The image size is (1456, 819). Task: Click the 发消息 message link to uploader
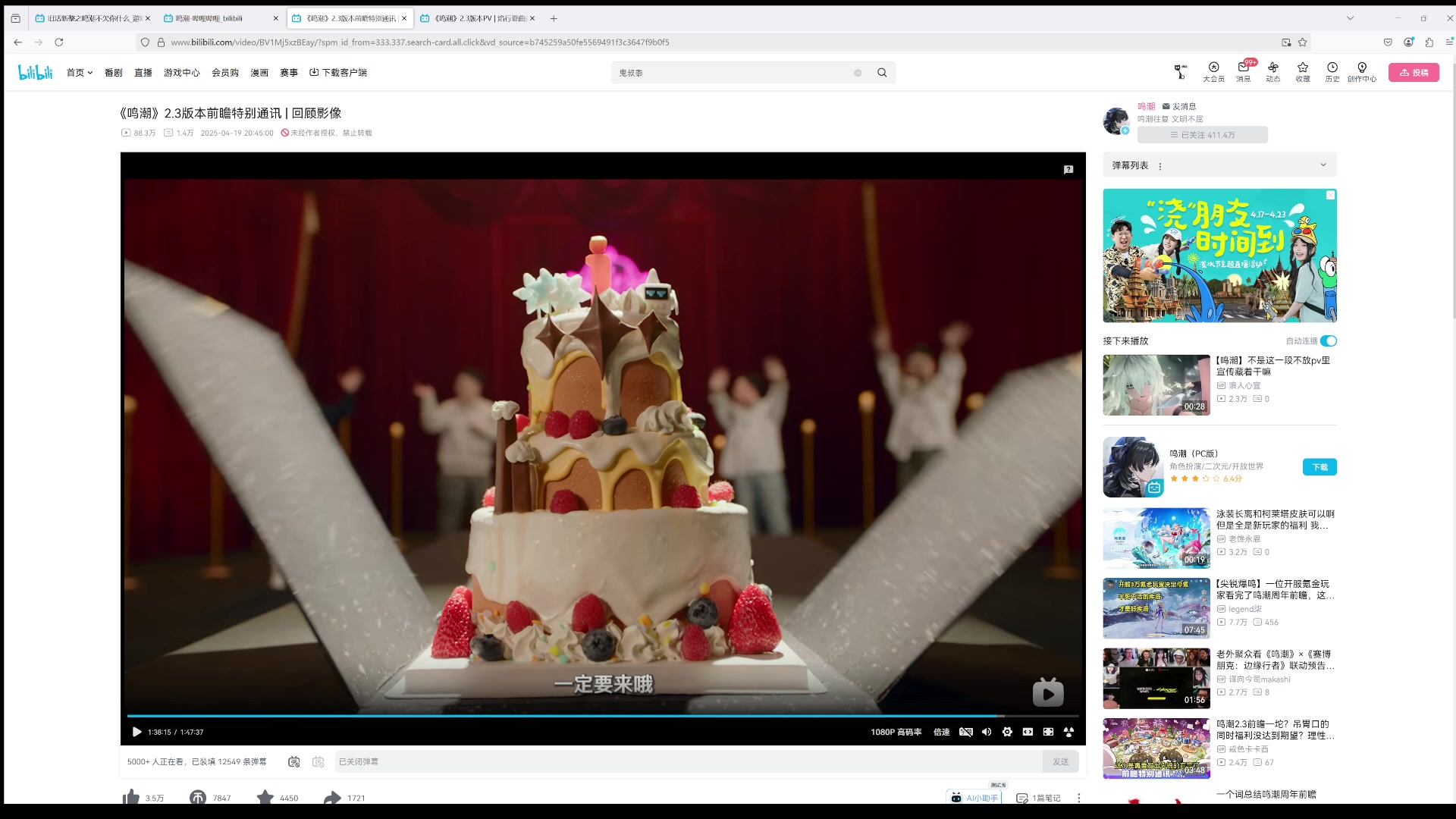pyautogui.click(x=1179, y=106)
